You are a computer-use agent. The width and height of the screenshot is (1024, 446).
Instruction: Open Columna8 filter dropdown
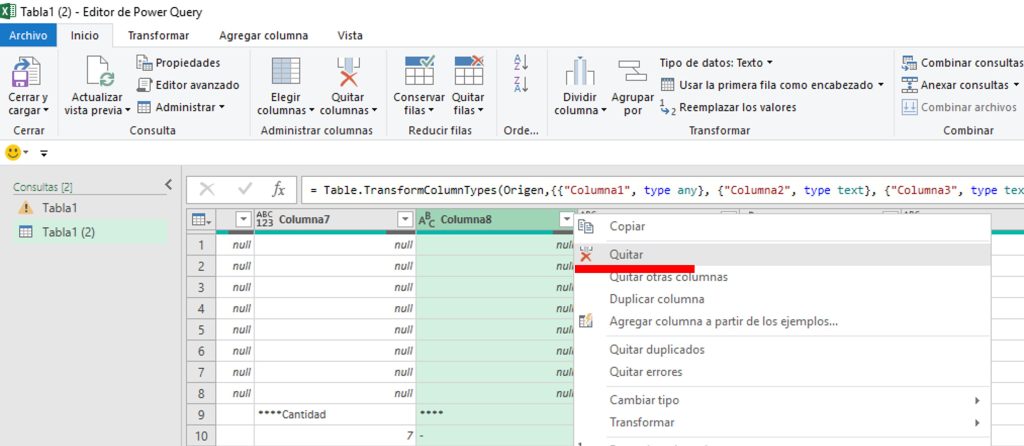[x=566, y=220]
